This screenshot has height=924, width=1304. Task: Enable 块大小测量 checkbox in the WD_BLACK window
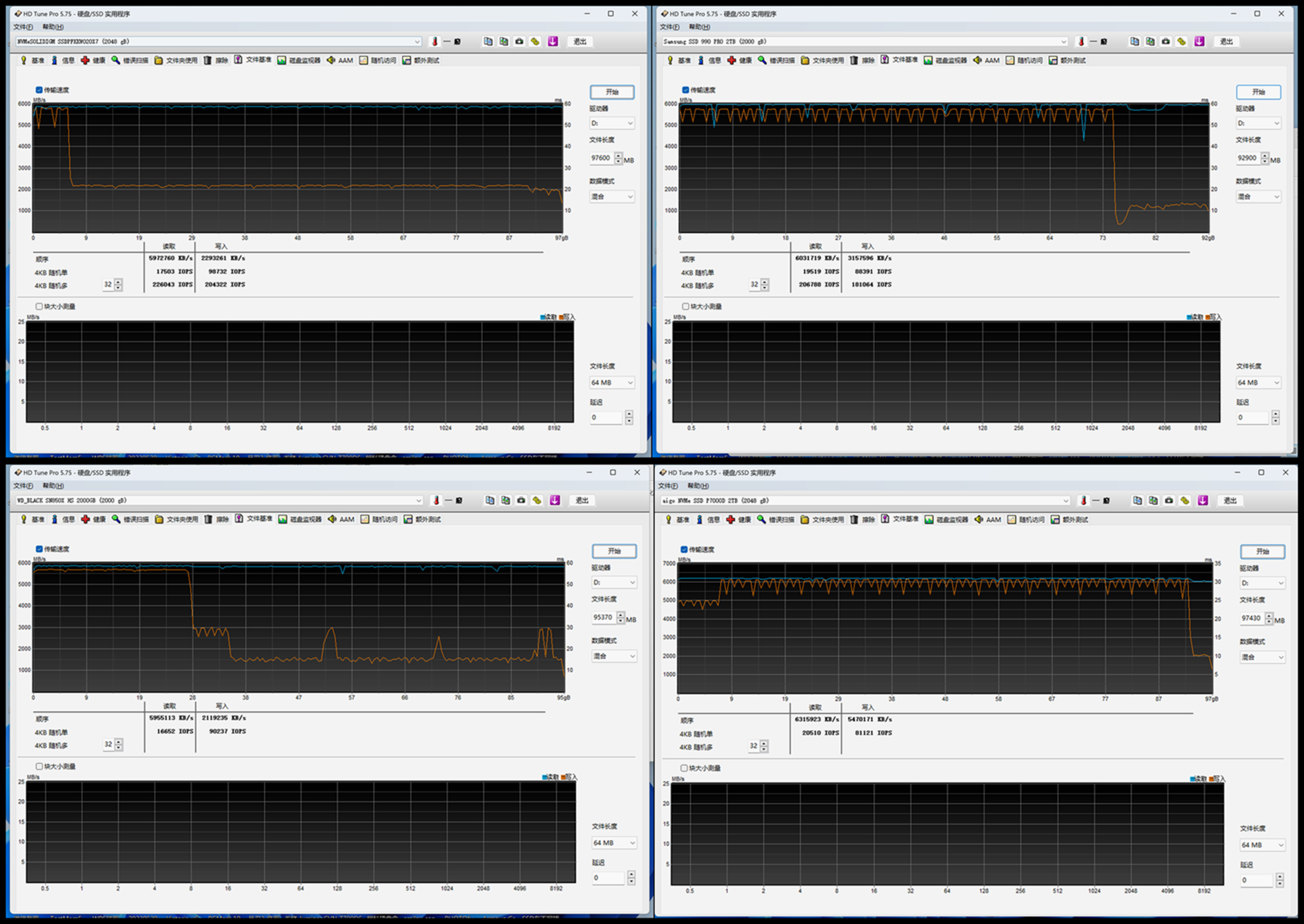pos(39,767)
